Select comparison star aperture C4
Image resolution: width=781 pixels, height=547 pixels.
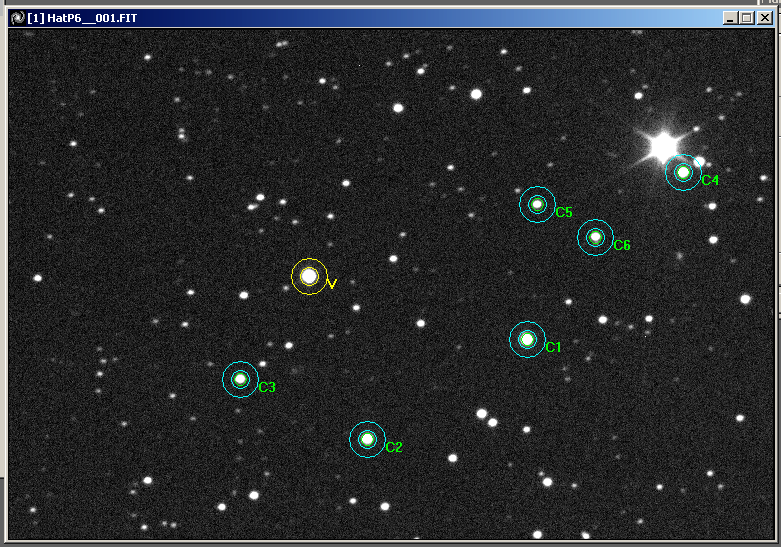point(683,173)
